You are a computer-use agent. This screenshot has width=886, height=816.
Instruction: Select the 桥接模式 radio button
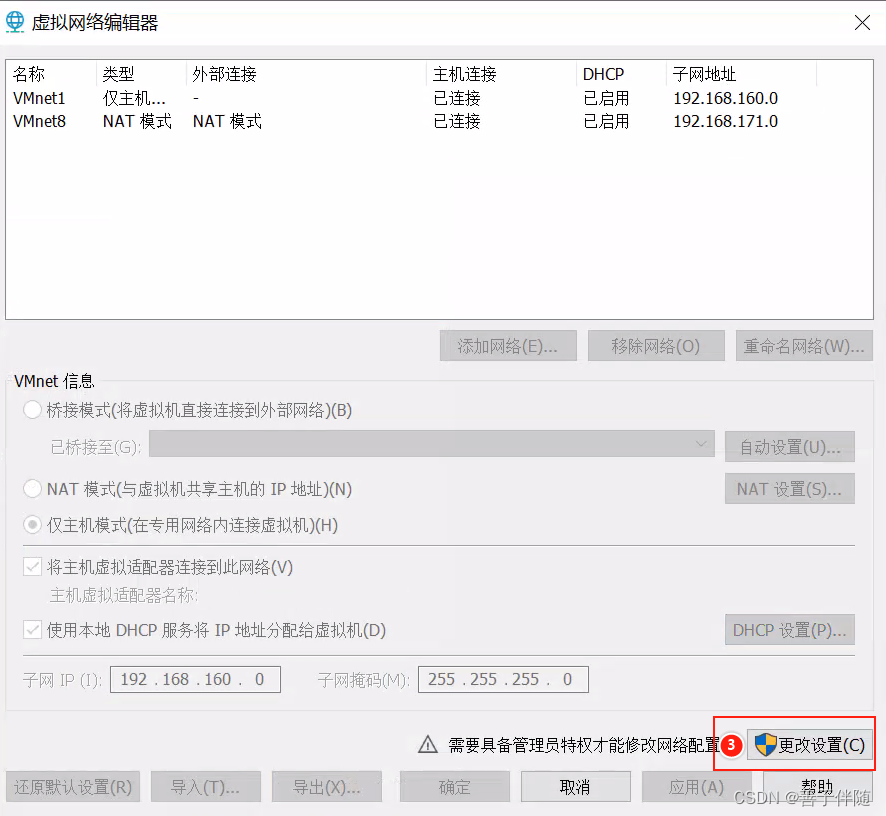tap(32, 410)
